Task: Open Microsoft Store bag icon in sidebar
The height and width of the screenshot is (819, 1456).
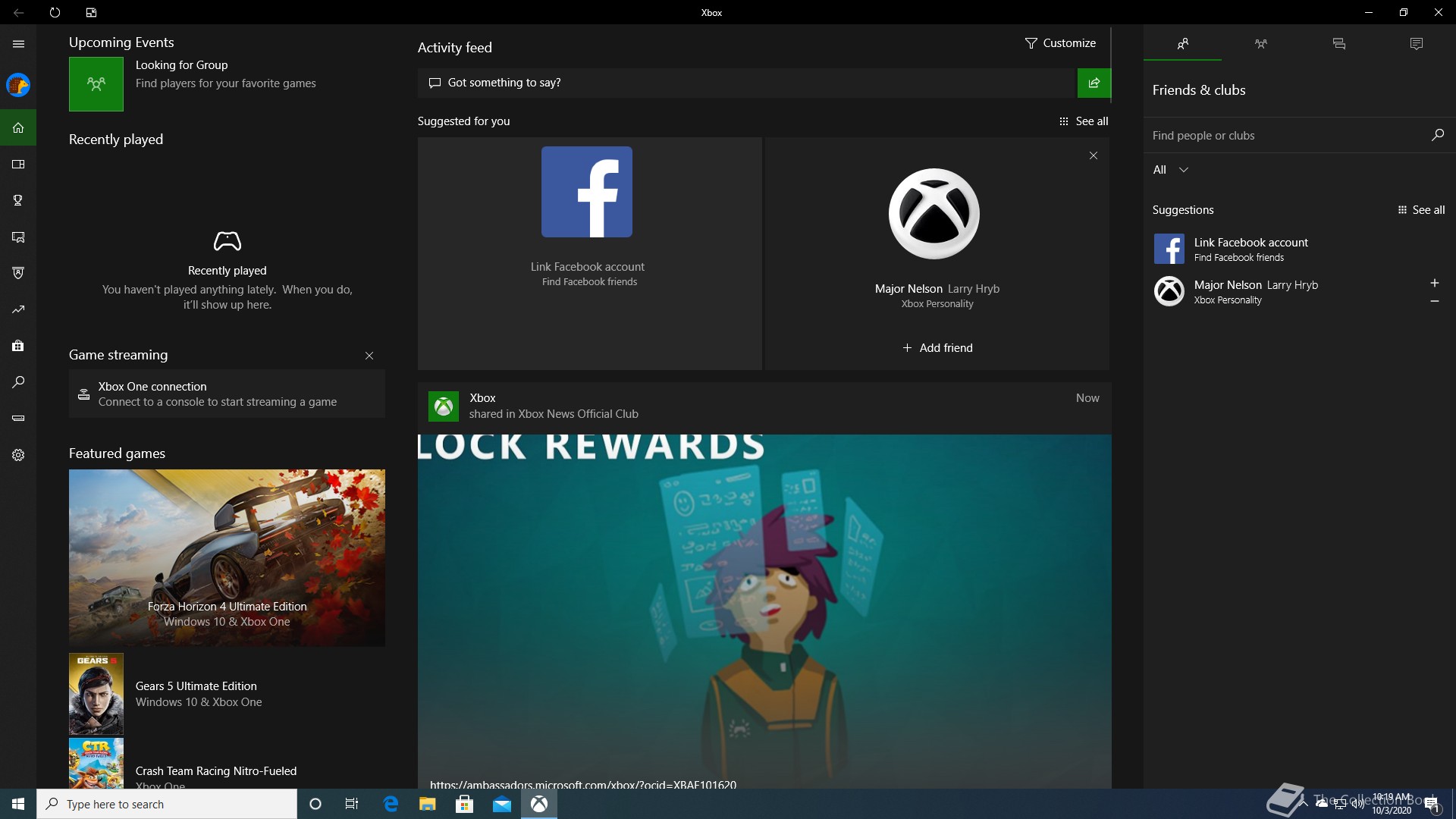Action: tap(18, 346)
